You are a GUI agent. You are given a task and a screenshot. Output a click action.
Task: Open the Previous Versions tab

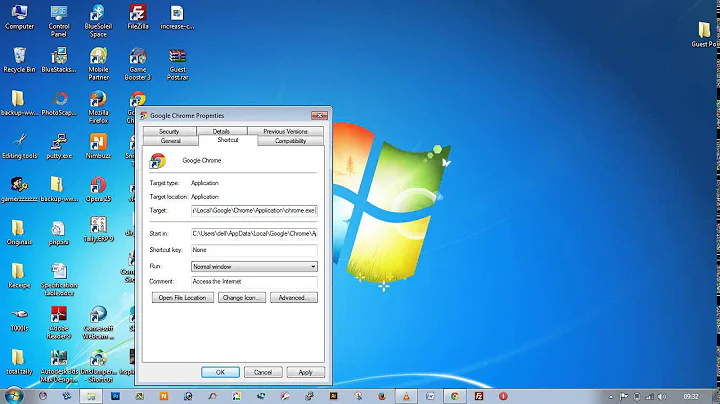(285, 131)
